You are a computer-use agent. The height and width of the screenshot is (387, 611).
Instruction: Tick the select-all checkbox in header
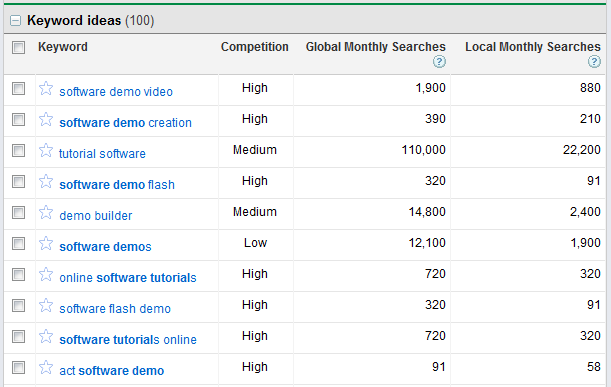[18, 48]
